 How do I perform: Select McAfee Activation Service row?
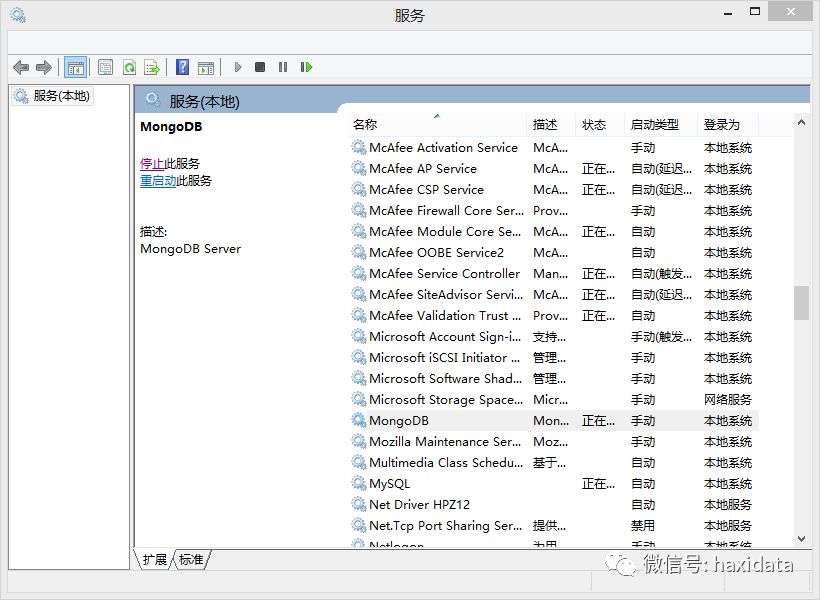[553, 148]
